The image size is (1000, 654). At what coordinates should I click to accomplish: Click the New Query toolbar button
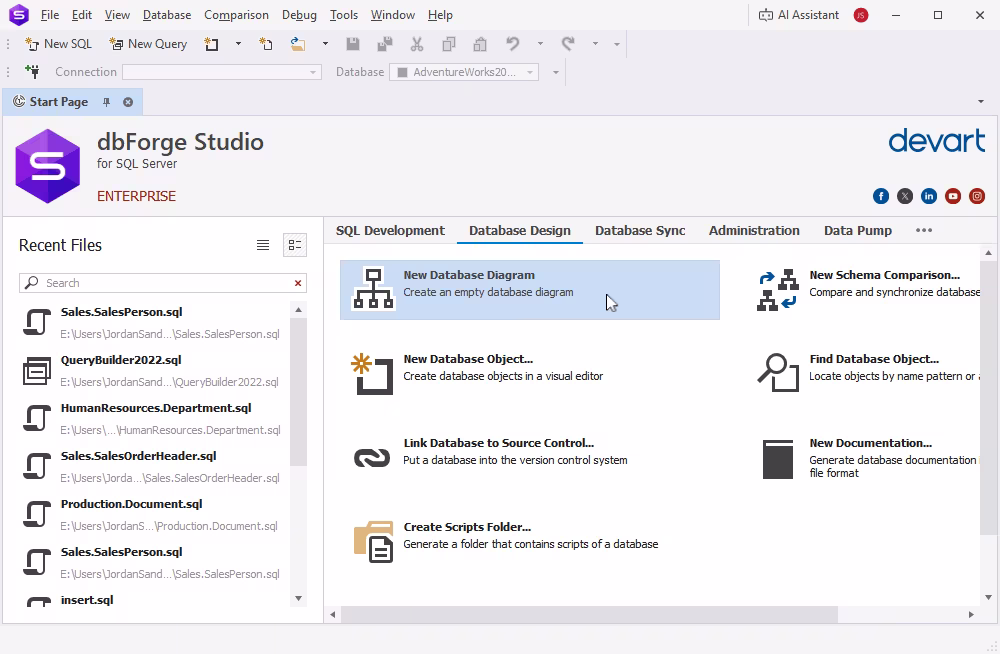pos(148,44)
